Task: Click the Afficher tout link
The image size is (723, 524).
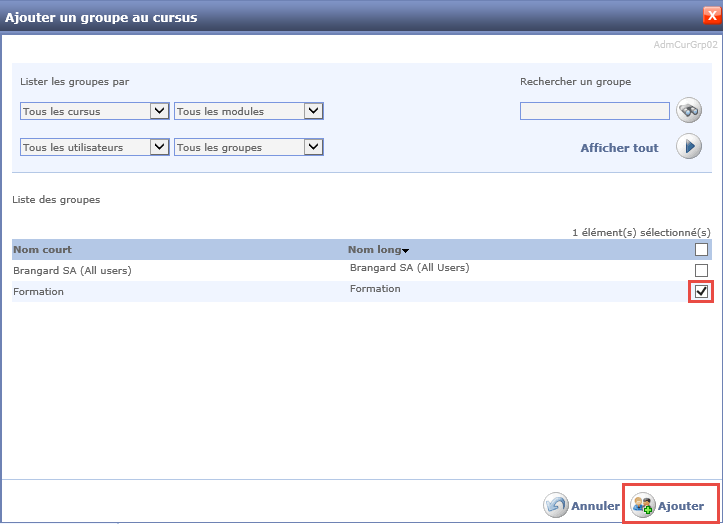Action: [619, 148]
